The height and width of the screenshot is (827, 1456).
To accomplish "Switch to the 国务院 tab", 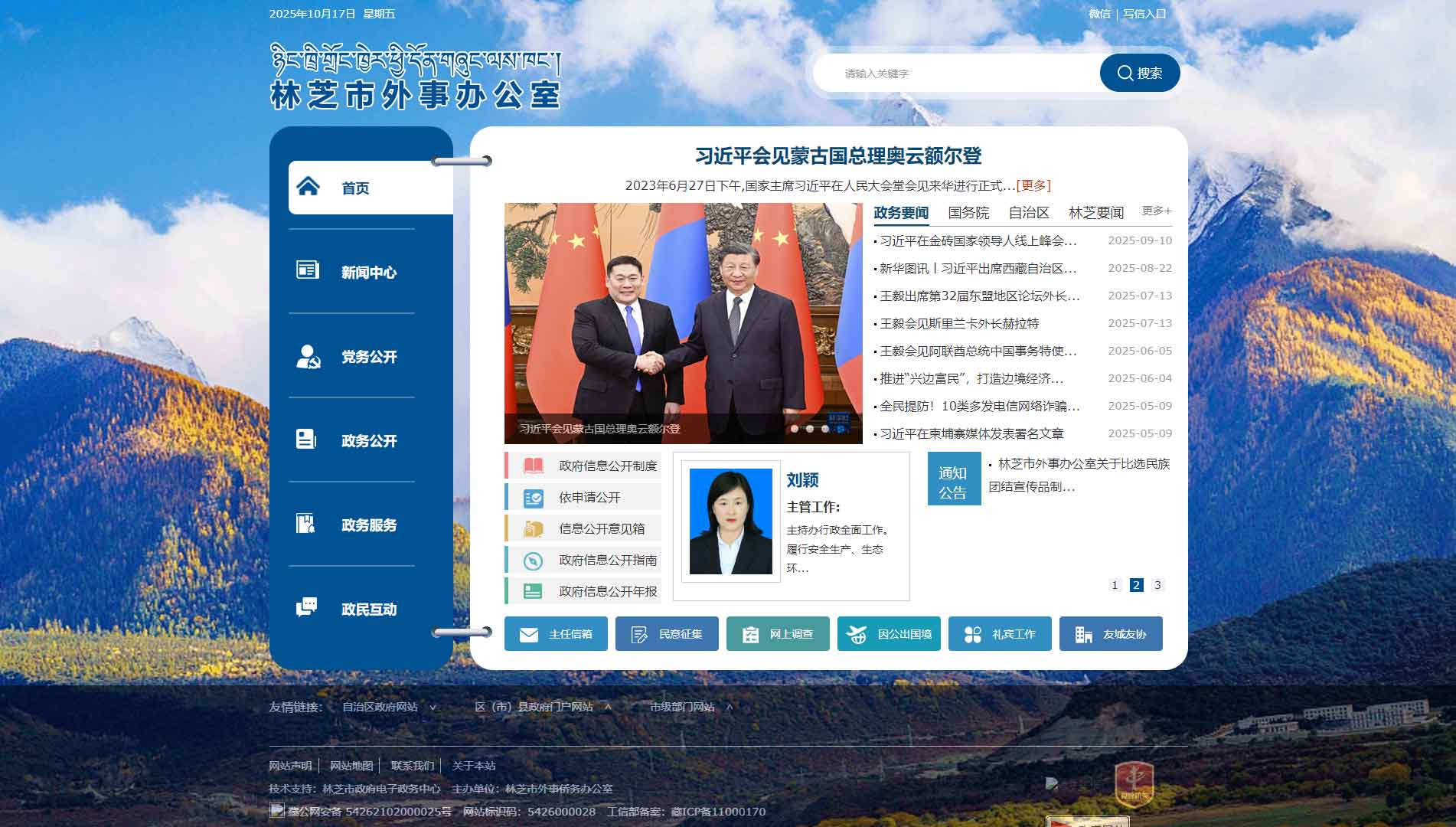I will [968, 213].
